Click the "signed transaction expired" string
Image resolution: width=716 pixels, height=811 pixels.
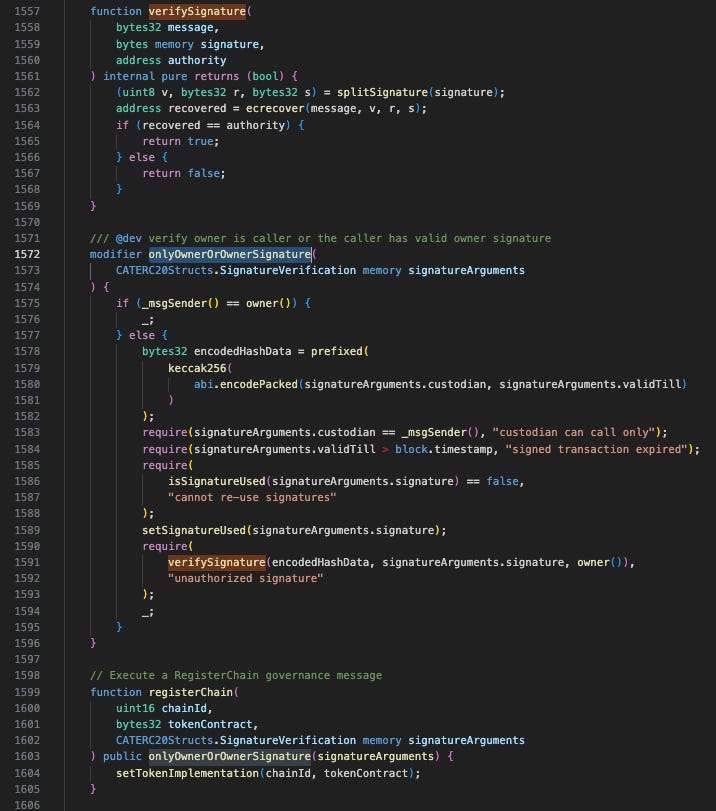596,449
